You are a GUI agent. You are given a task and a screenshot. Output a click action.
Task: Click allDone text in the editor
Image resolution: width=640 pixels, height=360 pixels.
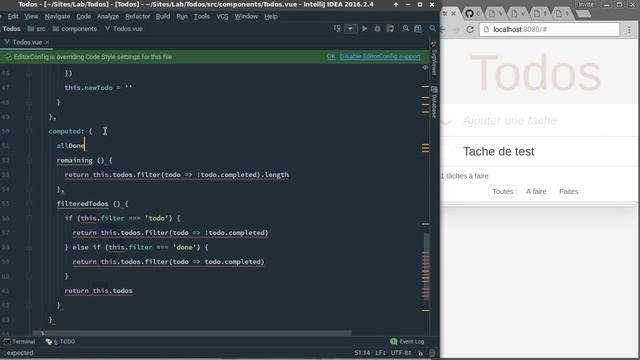[x=71, y=146]
